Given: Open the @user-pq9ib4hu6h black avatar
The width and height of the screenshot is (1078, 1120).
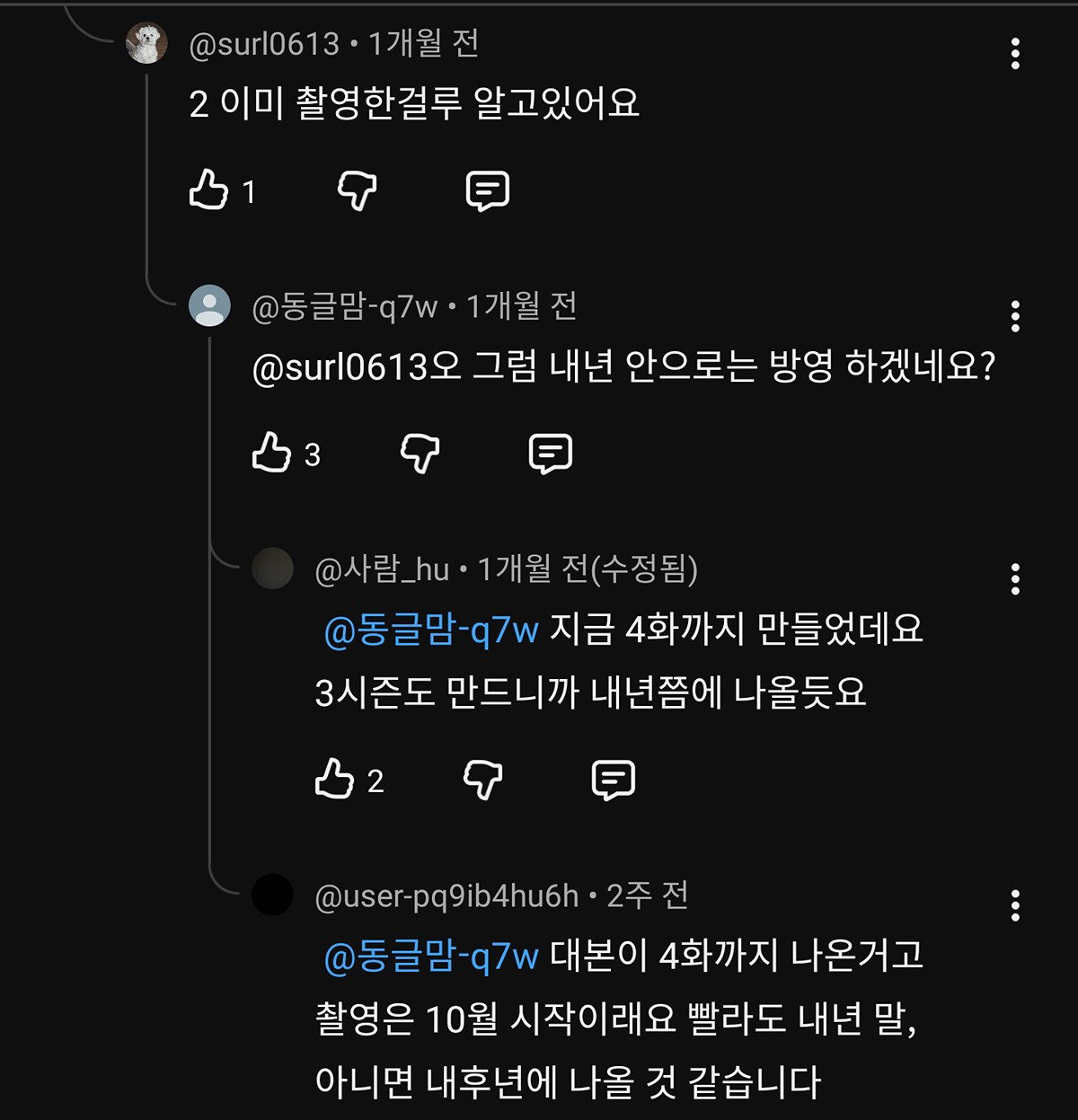Looking at the screenshot, I should tap(272, 895).
